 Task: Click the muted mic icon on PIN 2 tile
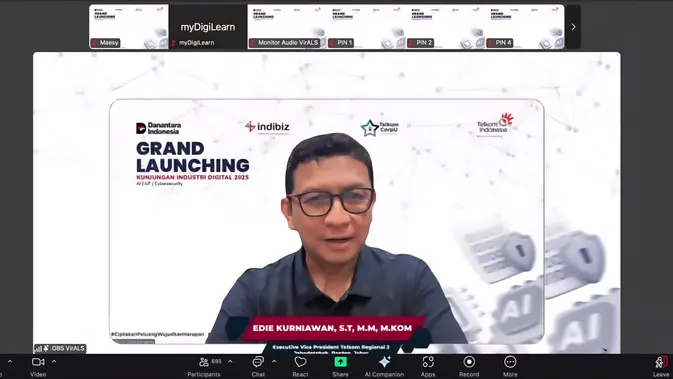tap(411, 43)
